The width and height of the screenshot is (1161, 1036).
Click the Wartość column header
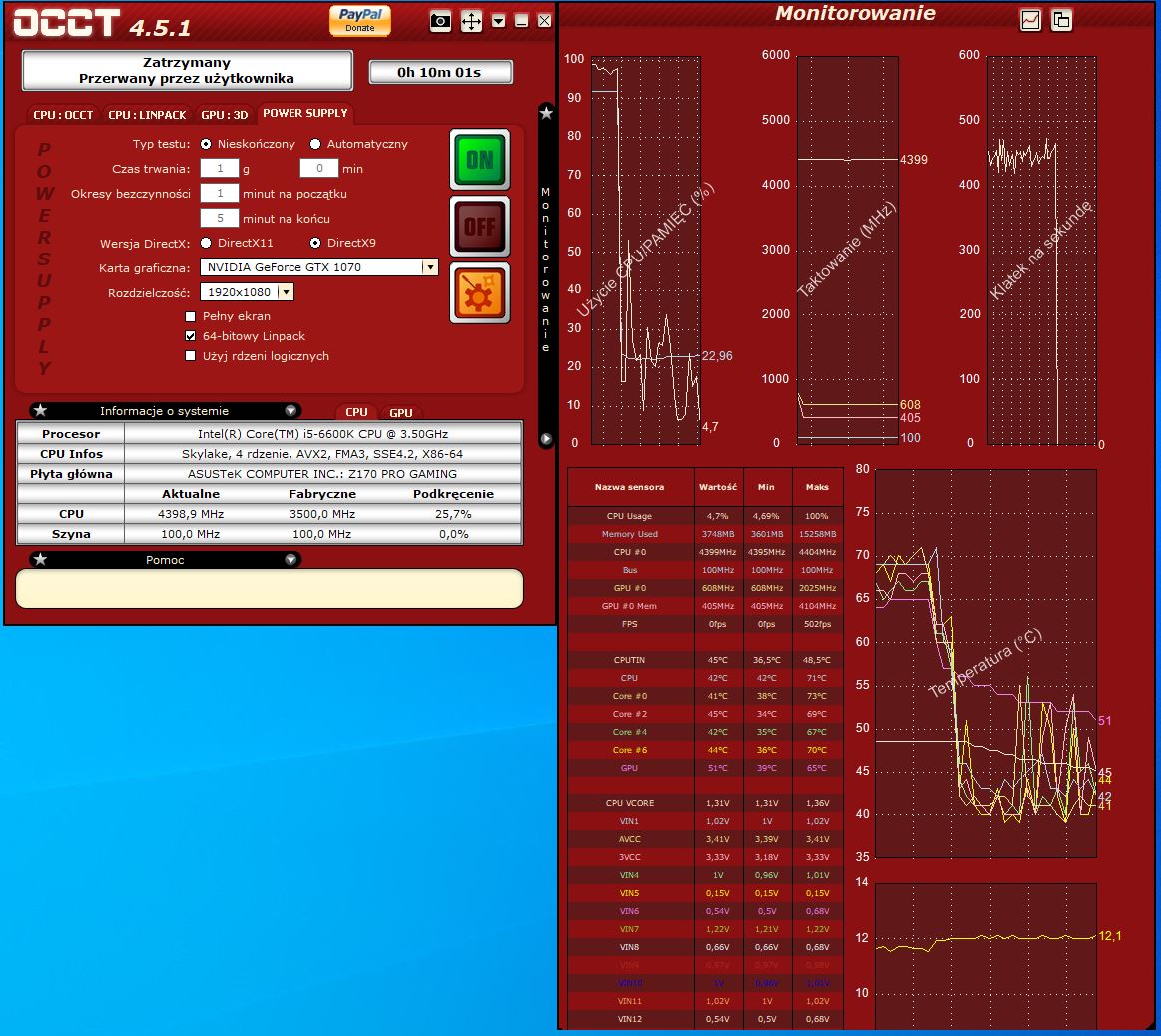(x=718, y=487)
